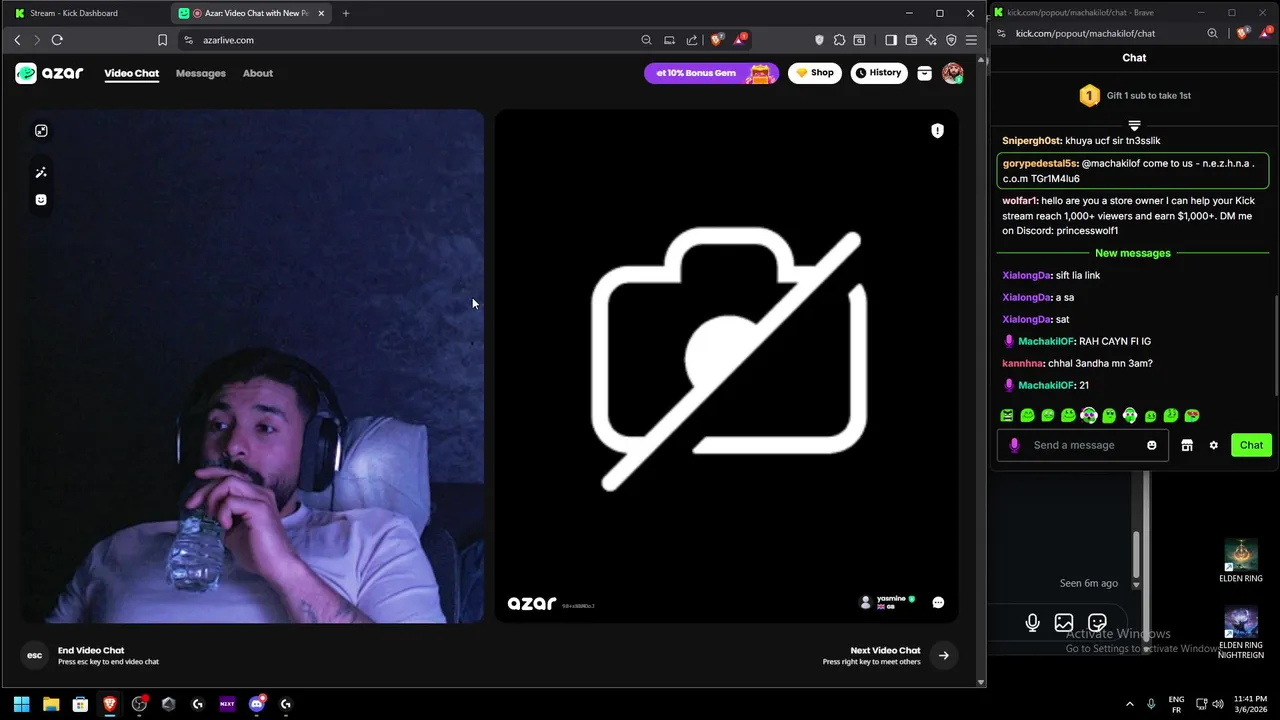
Task: Click the Azar logo in the header
Action: coord(49,73)
